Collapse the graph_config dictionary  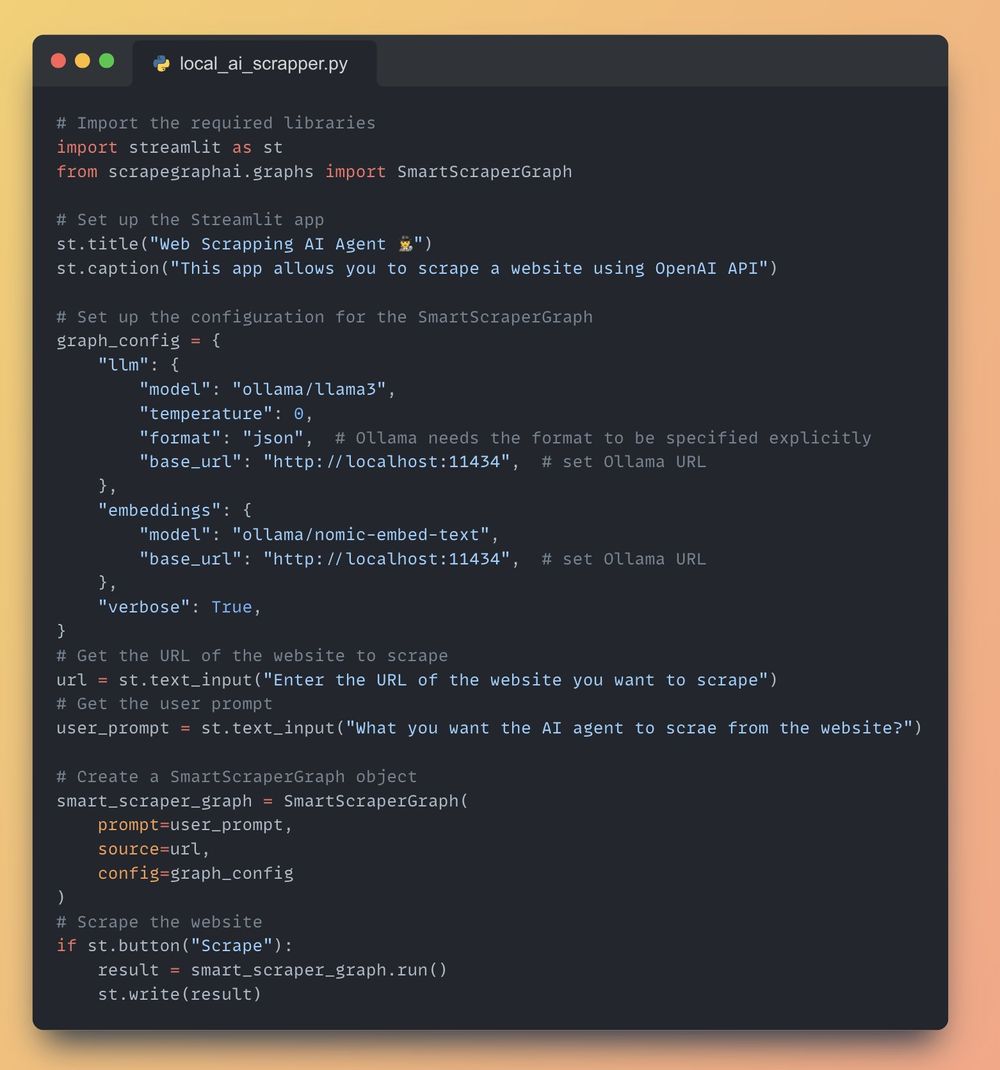119,340
